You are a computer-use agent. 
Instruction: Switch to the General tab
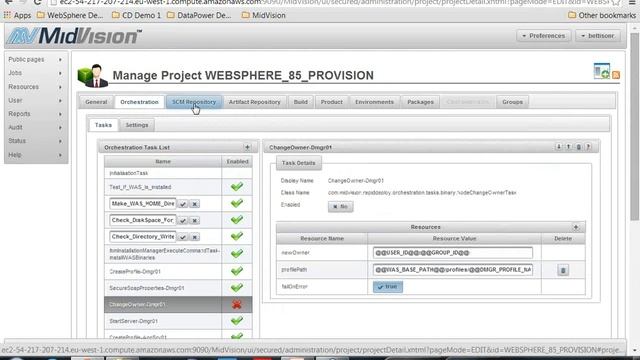[96, 102]
